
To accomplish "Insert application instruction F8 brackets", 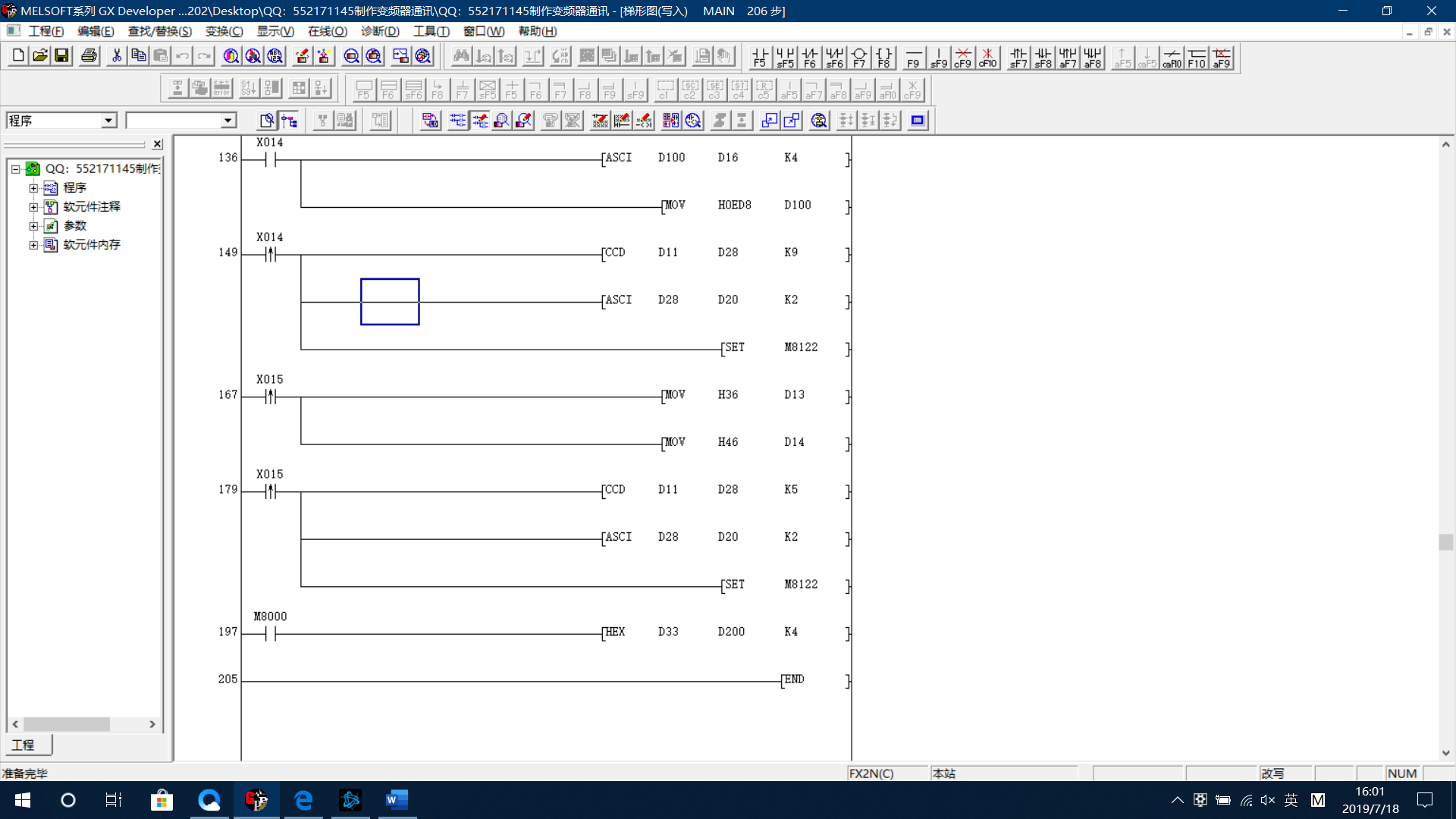I will coord(884,58).
